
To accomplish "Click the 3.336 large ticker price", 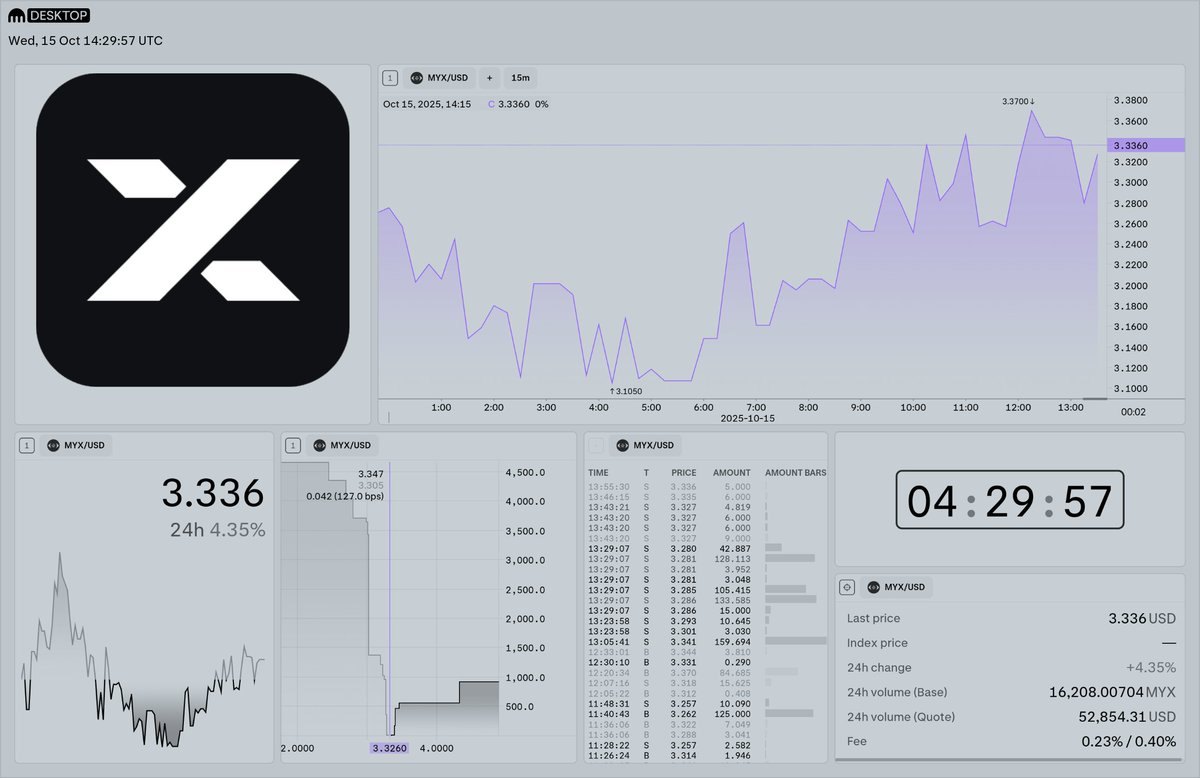I will point(213,493).
